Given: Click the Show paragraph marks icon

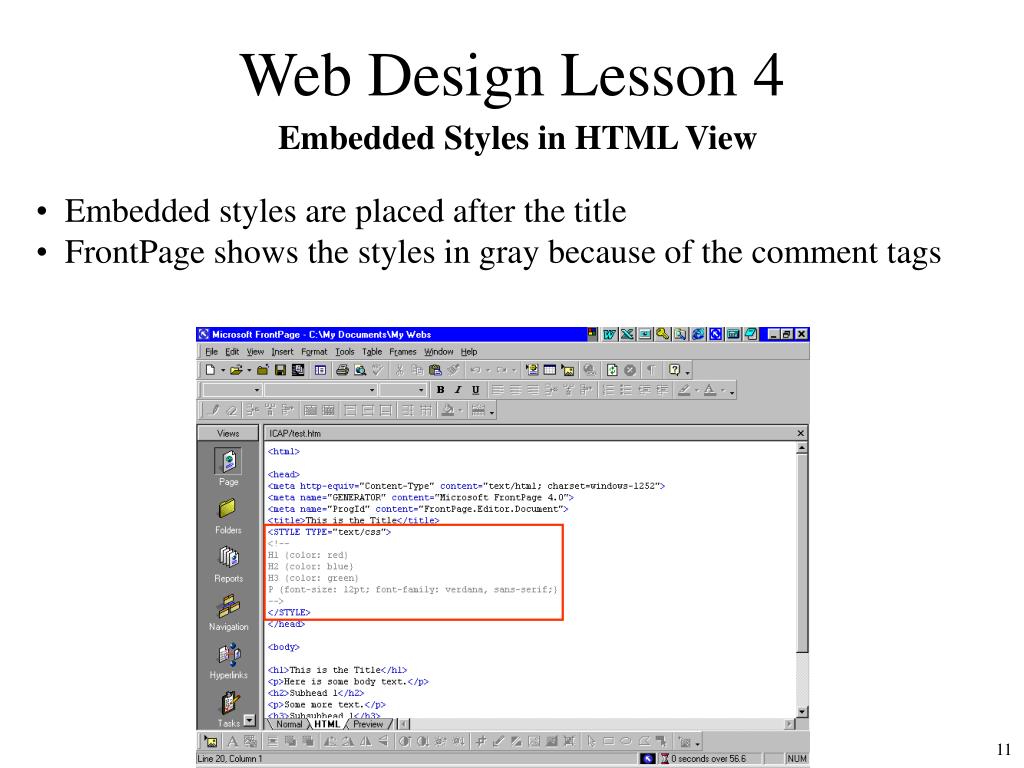Looking at the screenshot, I should click(650, 370).
